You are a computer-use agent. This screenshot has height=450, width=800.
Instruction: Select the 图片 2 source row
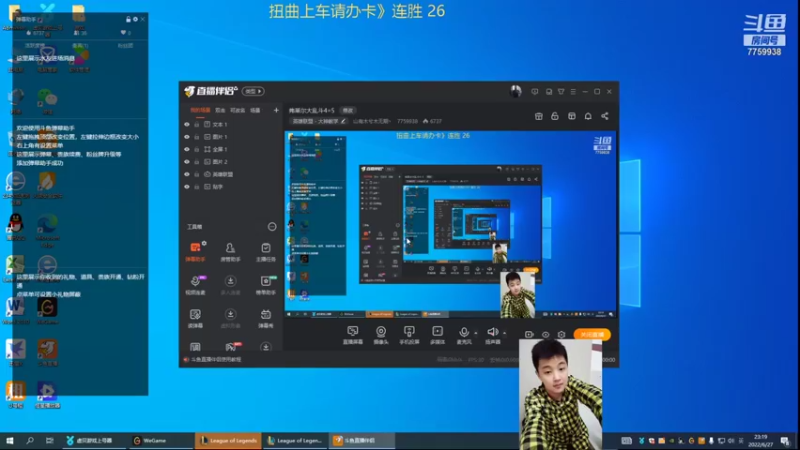point(231,162)
